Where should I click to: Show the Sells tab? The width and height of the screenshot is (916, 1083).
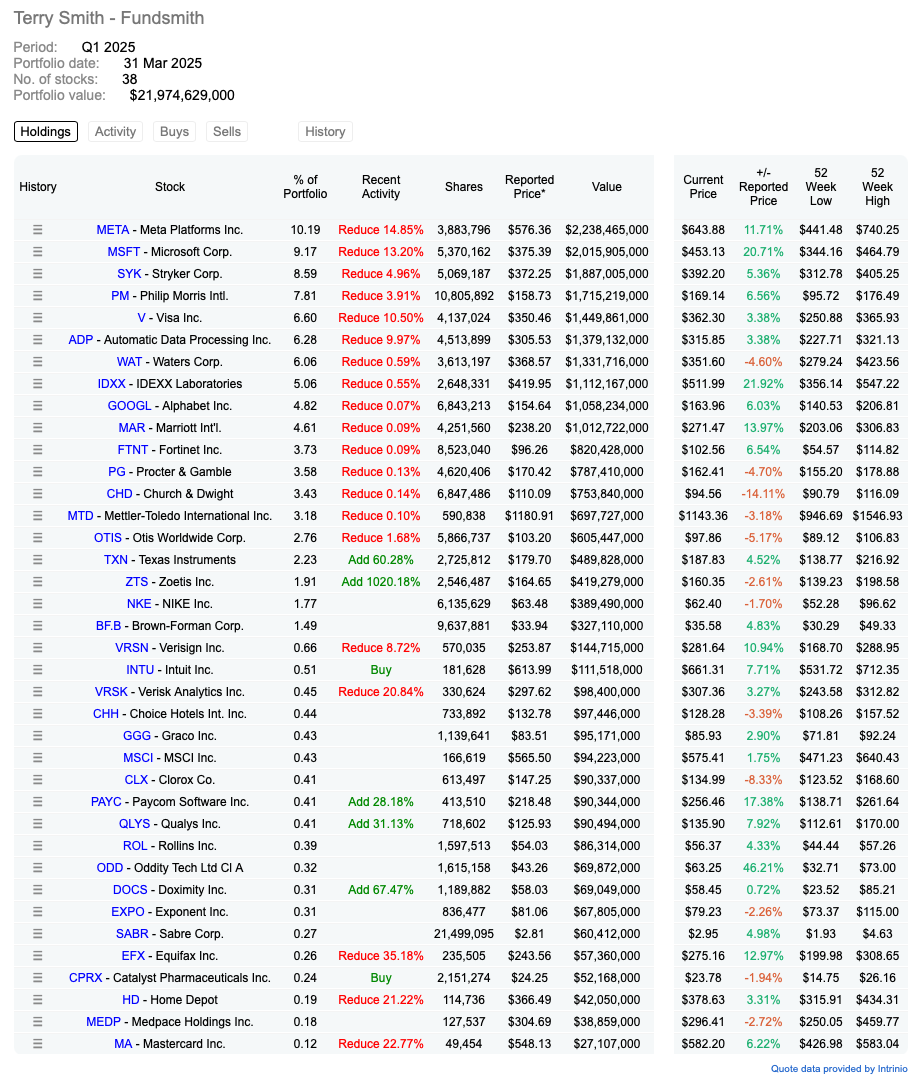click(x=227, y=132)
